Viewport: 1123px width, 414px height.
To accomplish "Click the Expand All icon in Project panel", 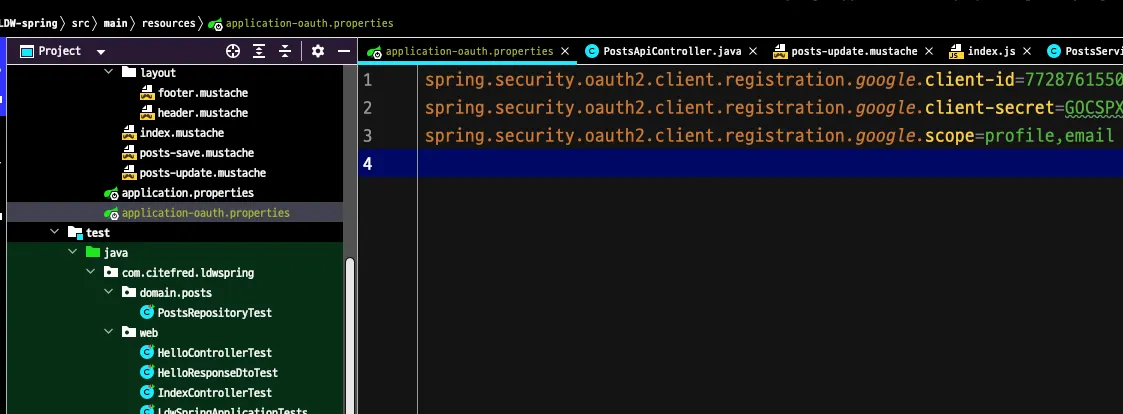I will (259, 51).
